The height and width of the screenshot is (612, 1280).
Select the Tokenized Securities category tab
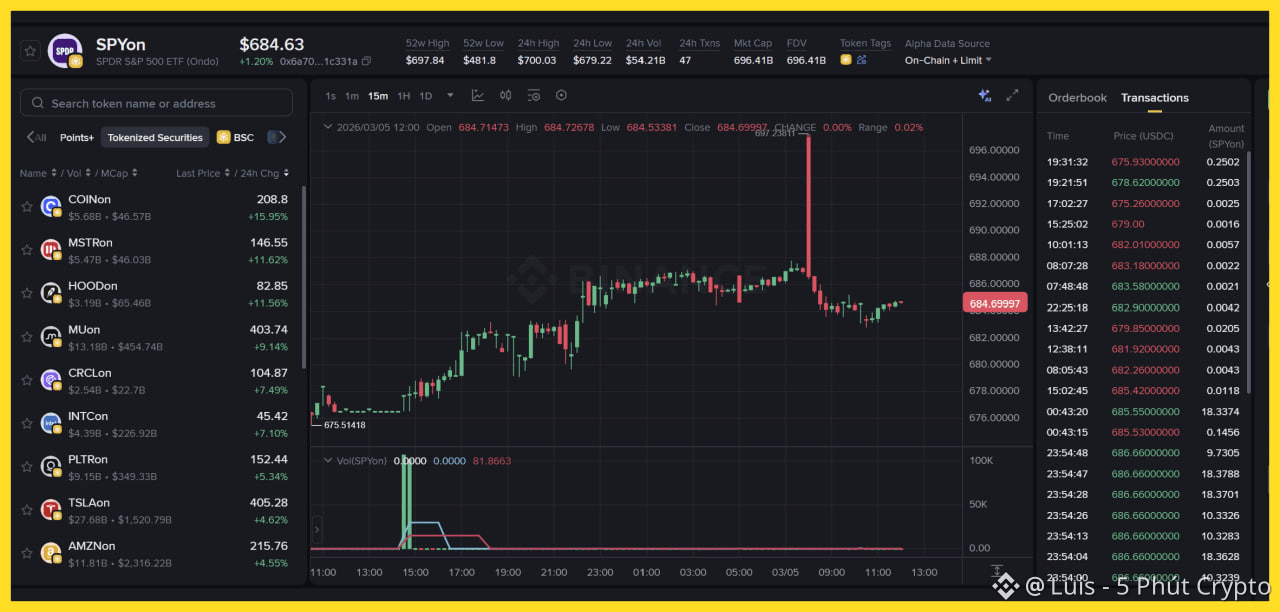[x=155, y=138]
